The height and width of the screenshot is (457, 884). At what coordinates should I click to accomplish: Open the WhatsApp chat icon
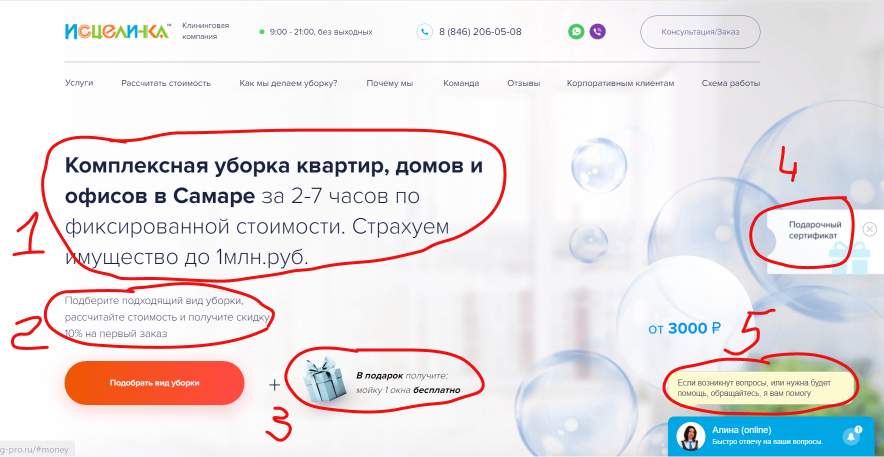pos(576,32)
